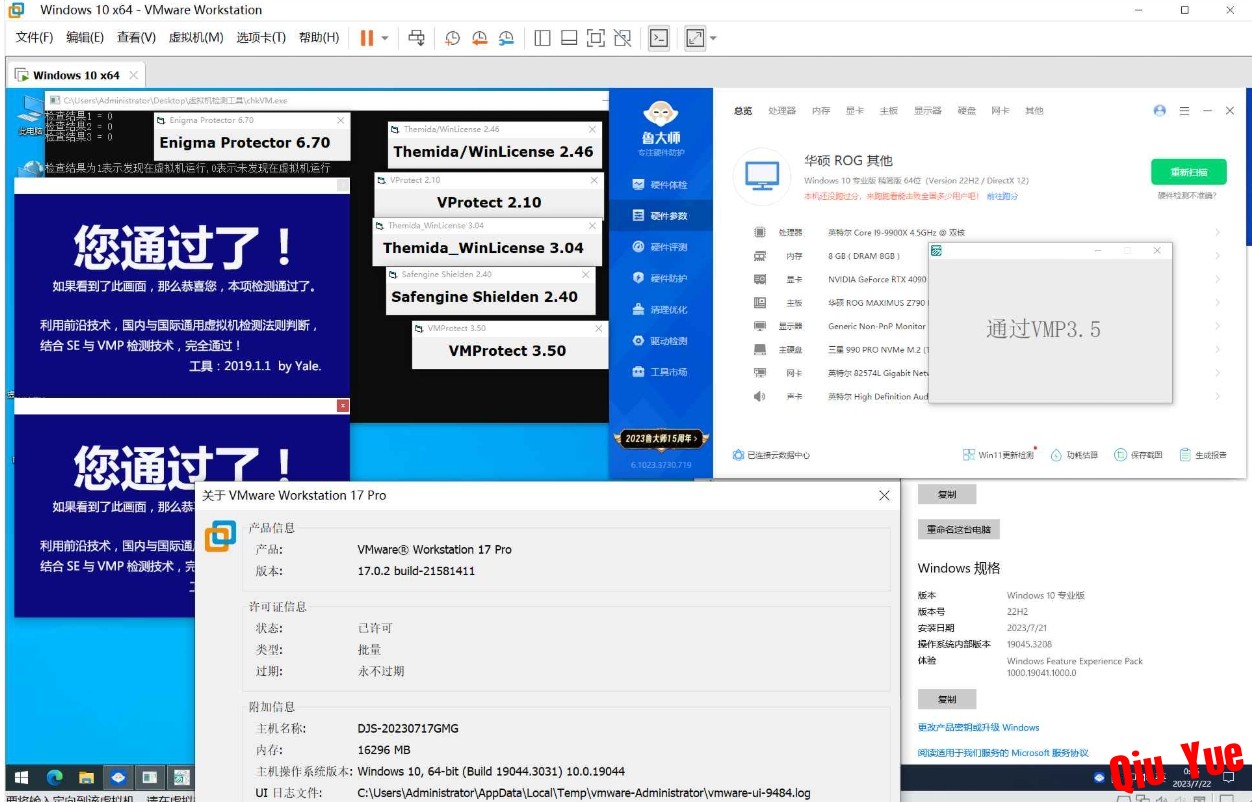Select the Windows 10 x64 VM tab
Viewport: 1252px width, 802px height.
76,75
